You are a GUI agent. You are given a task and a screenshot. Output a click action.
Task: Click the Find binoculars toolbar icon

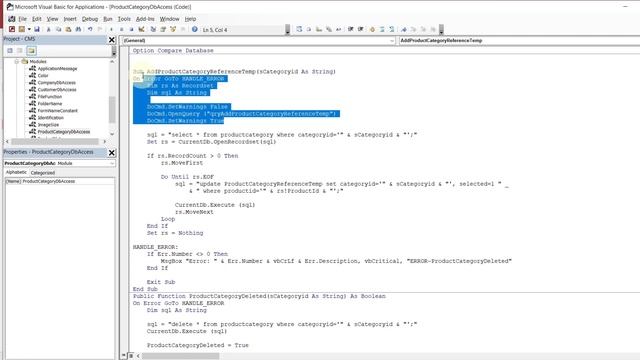point(78,29)
